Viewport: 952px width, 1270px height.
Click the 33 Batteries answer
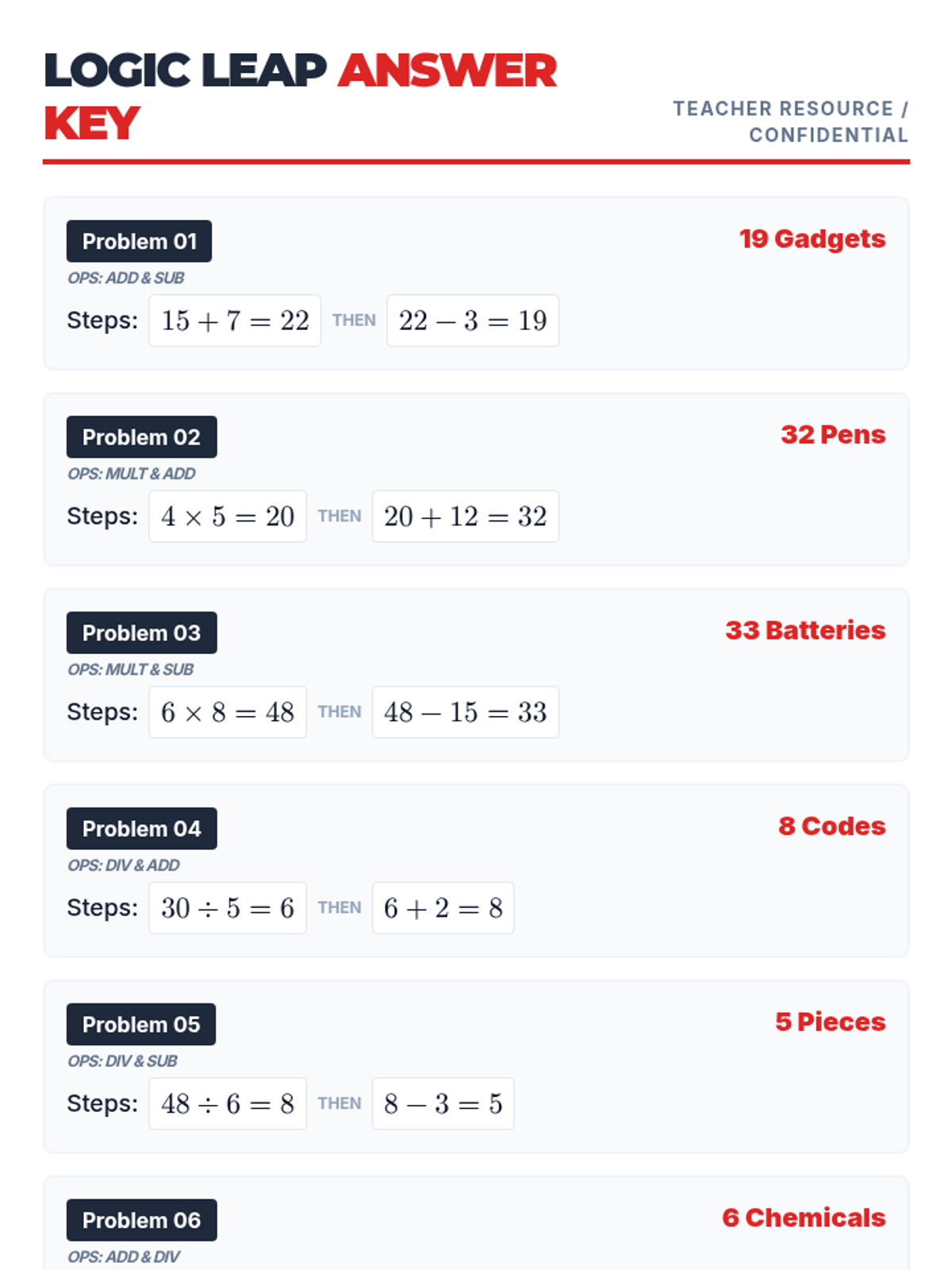coord(804,630)
